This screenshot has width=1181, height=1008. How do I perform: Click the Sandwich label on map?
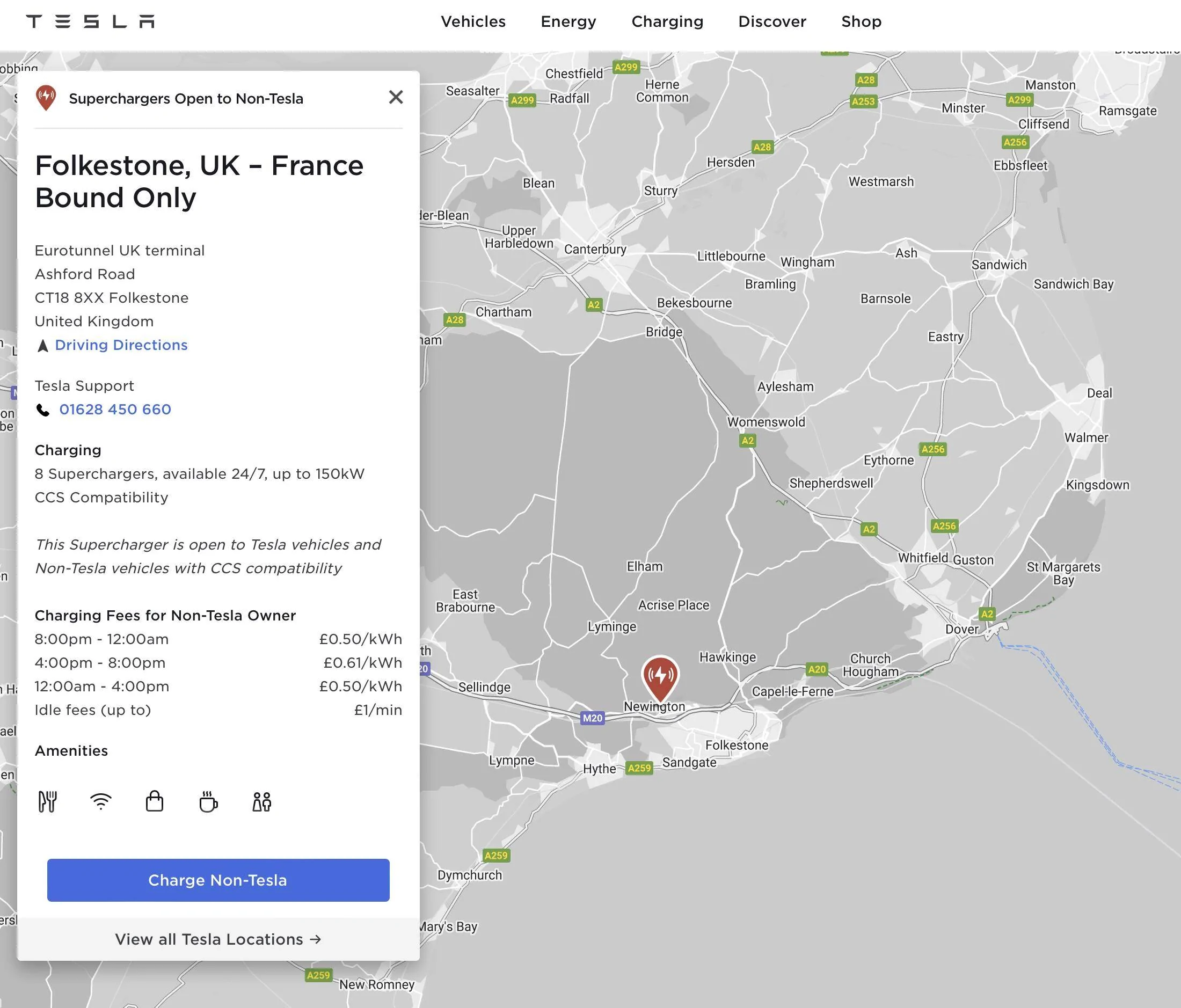pyautogui.click(x=998, y=265)
